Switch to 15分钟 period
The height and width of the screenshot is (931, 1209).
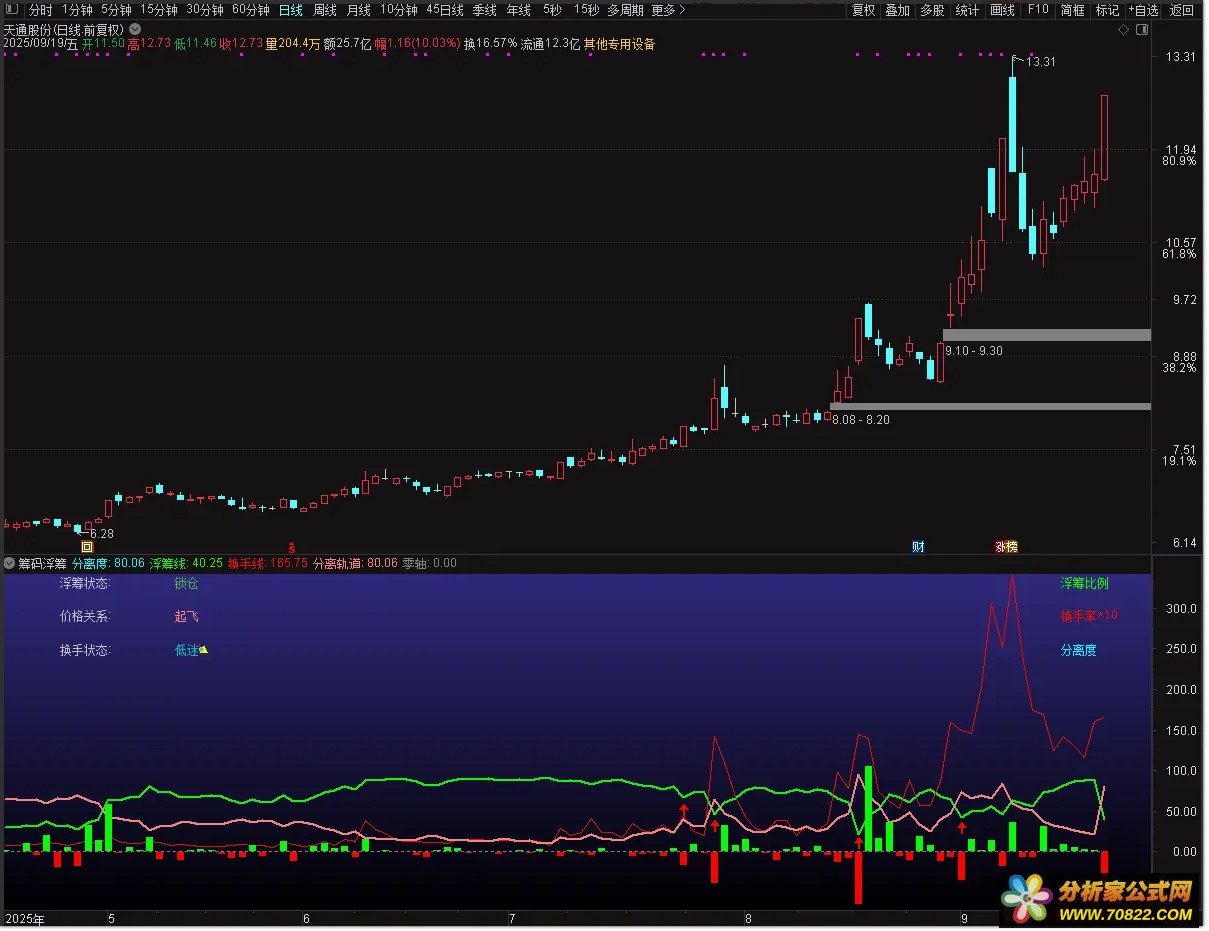click(x=159, y=10)
